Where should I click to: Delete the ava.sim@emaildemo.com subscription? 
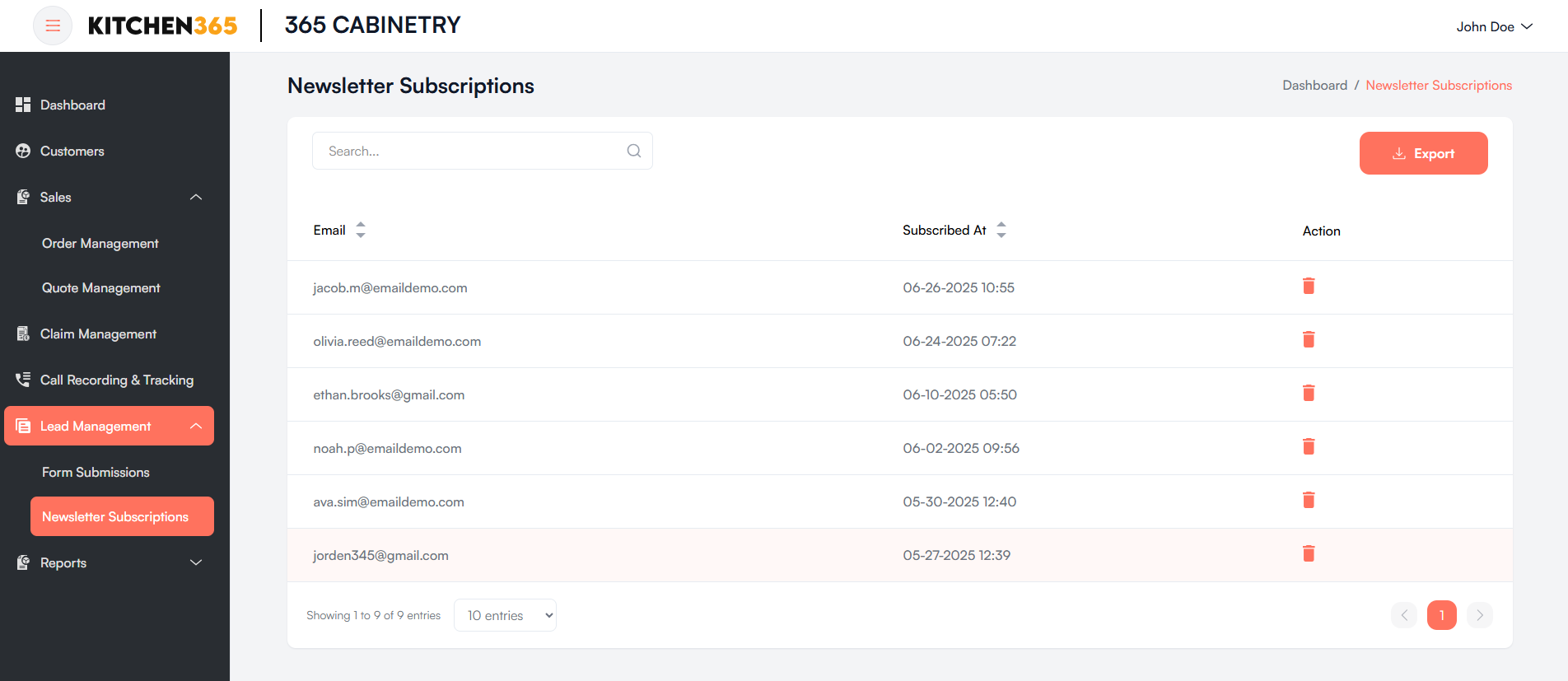coord(1309,500)
